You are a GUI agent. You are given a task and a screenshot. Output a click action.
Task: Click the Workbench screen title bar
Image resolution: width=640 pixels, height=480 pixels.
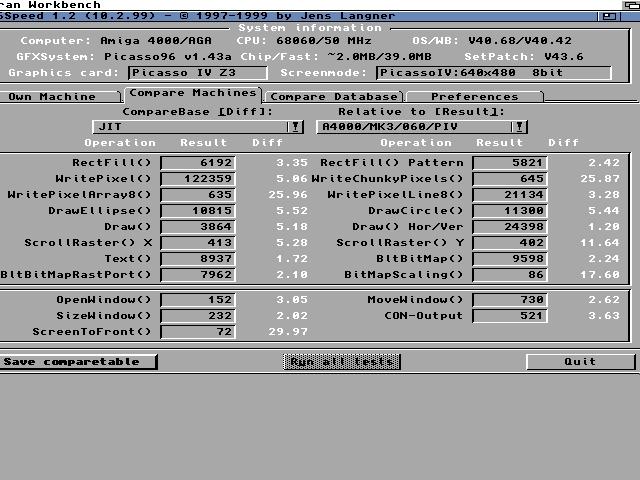coord(310,5)
